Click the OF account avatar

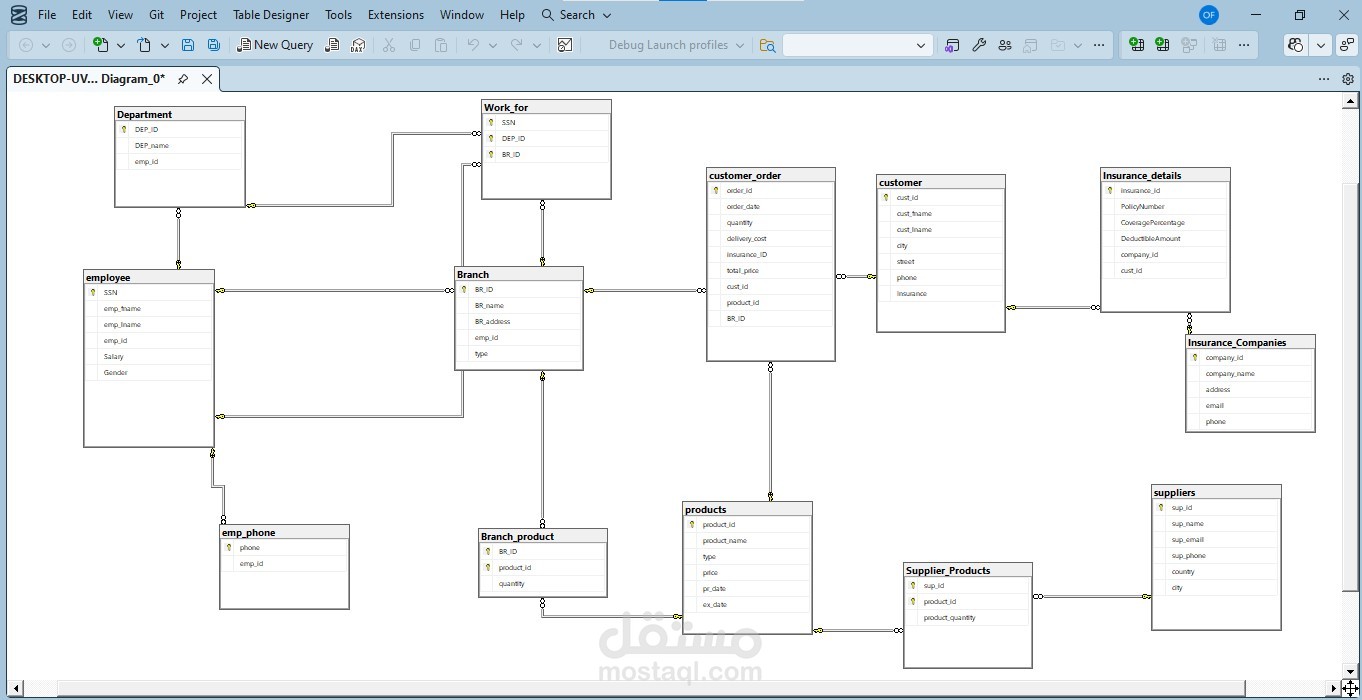pyautogui.click(x=1209, y=15)
